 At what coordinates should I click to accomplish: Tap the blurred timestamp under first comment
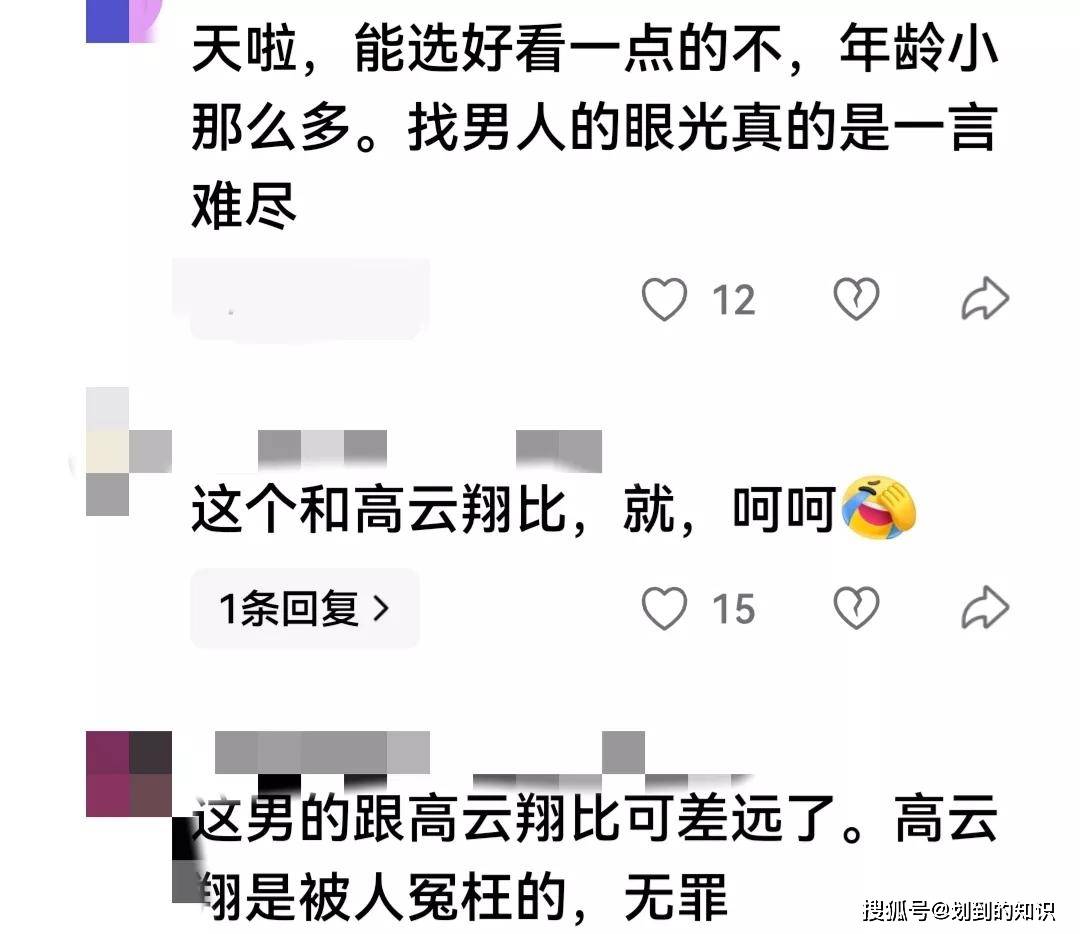pyautogui.click(x=301, y=300)
